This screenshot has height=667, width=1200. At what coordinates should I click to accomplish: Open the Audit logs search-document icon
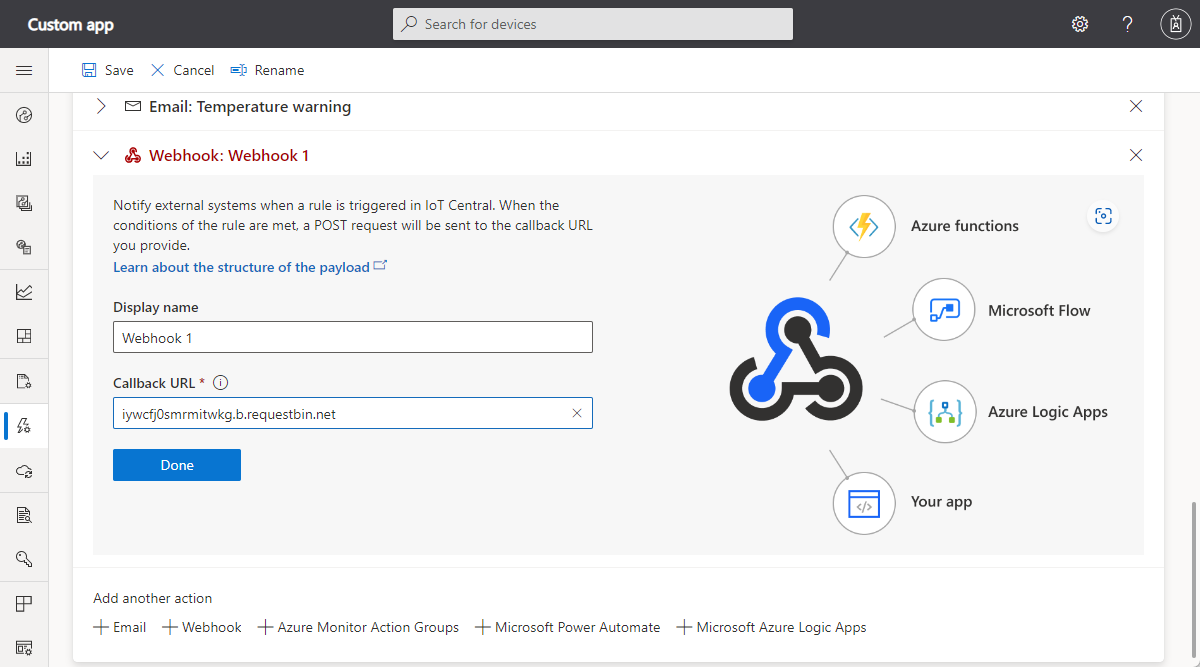[24, 515]
